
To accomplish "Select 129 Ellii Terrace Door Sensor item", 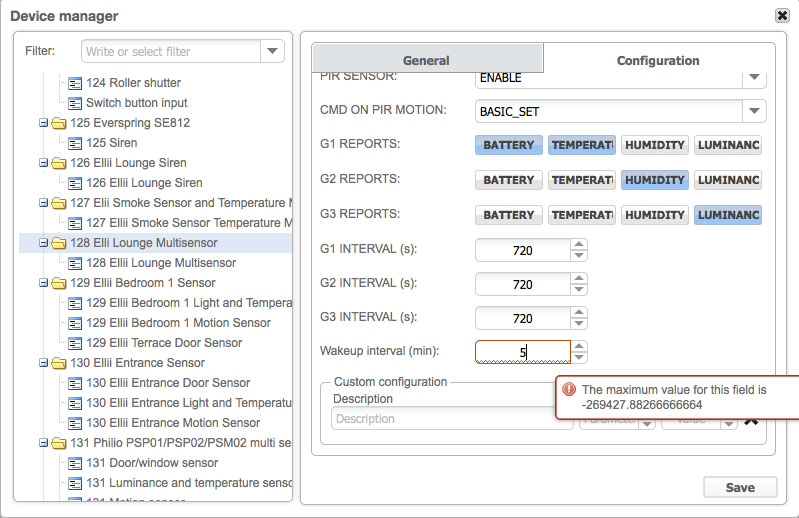I will (164, 343).
